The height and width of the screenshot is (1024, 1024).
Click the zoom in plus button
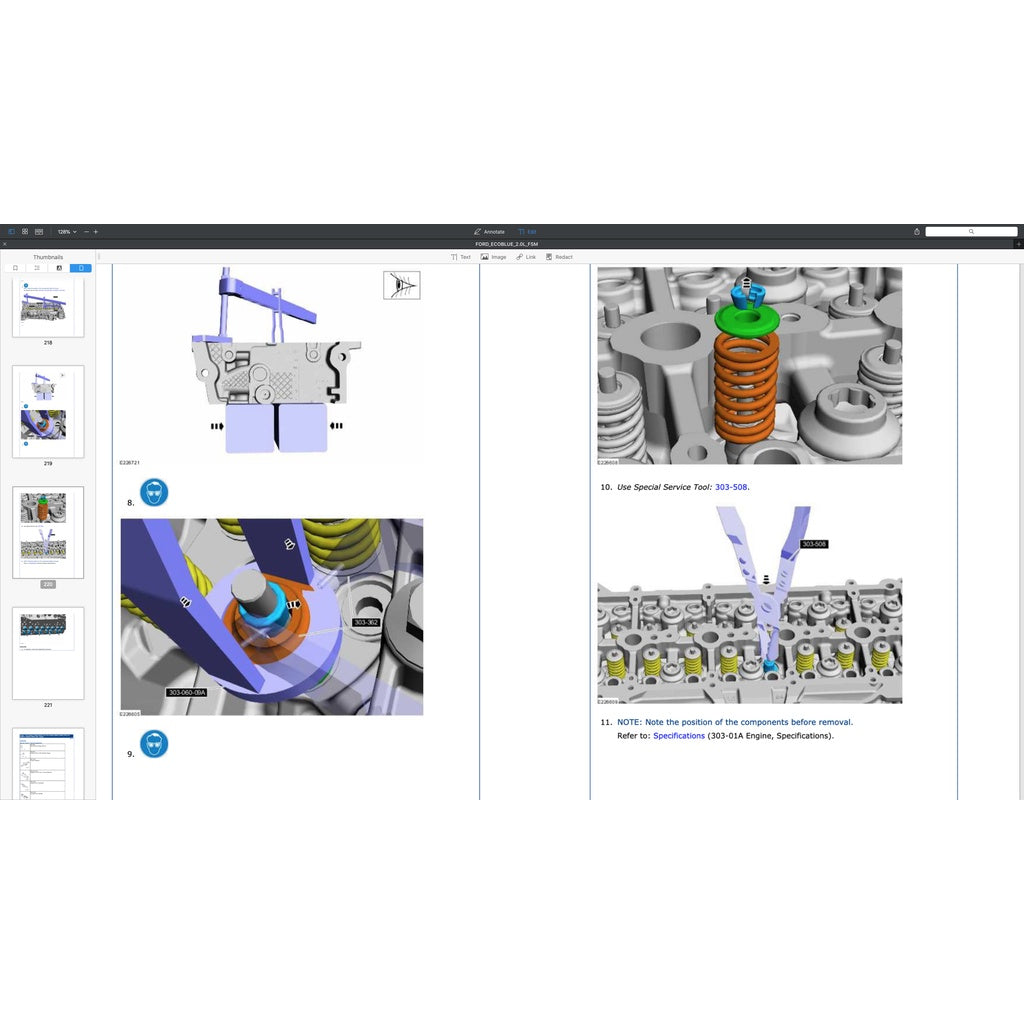(x=96, y=231)
